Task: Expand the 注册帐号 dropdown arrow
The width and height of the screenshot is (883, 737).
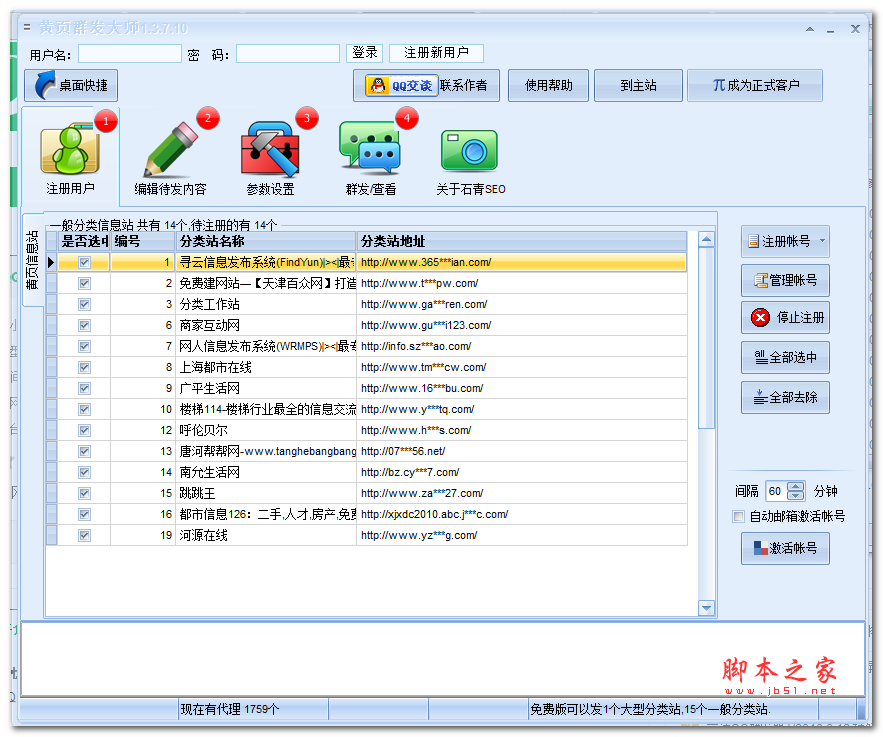Action: pyautogui.click(x=822, y=241)
